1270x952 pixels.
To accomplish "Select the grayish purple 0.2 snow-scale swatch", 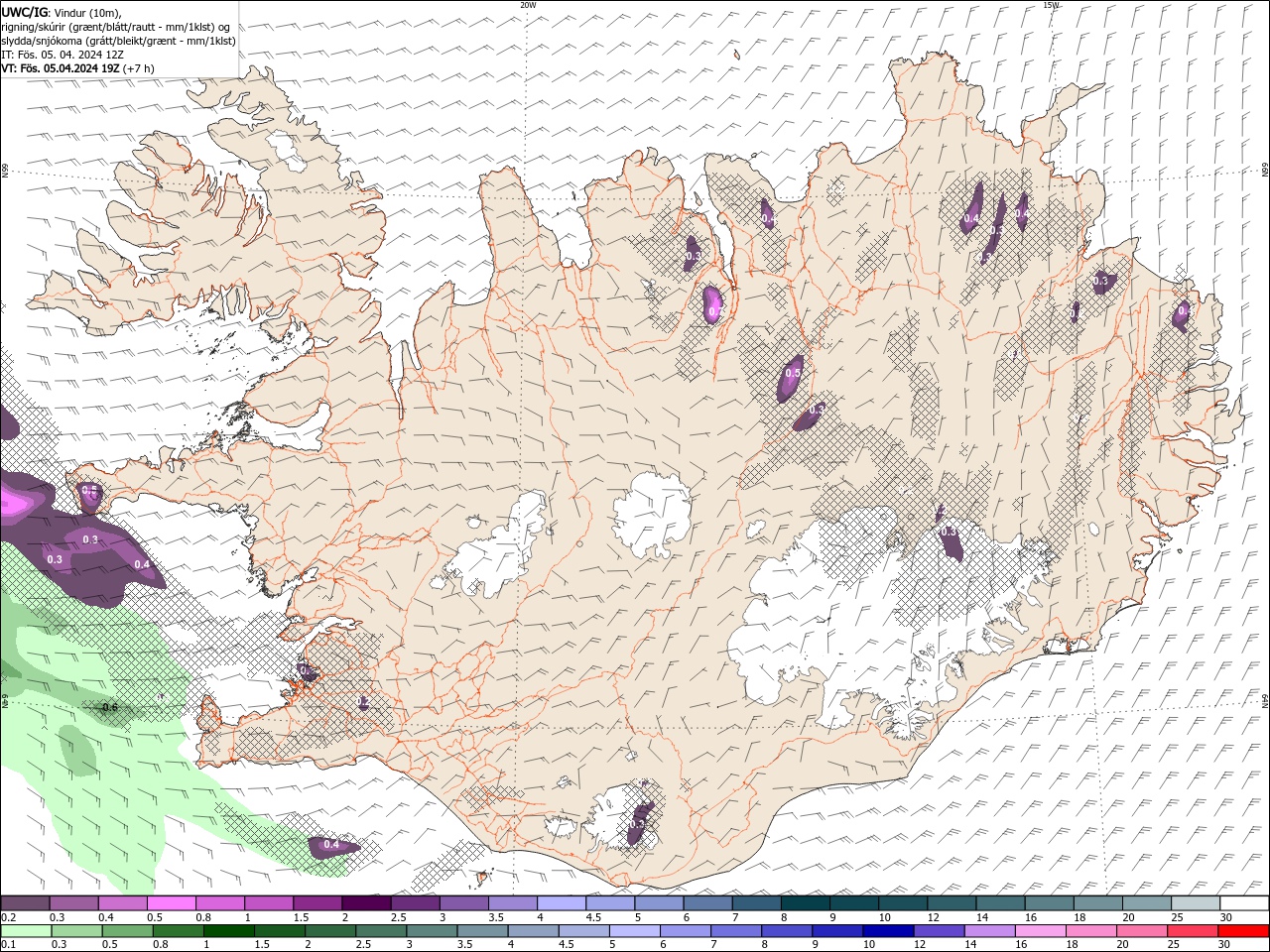I will (25, 903).
